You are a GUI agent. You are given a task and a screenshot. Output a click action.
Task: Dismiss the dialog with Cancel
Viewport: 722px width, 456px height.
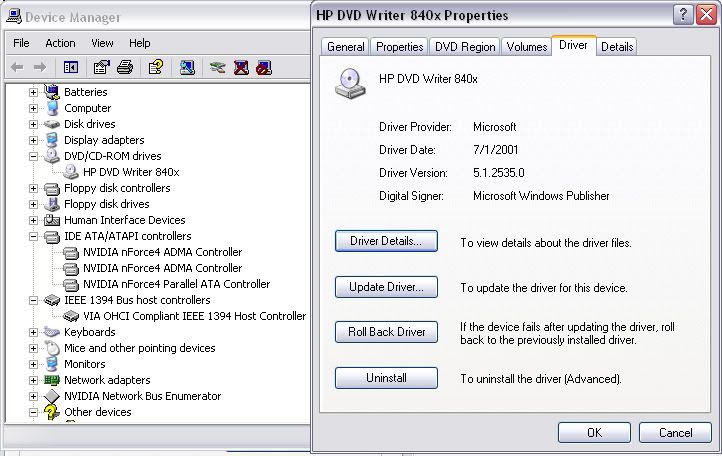[x=675, y=433]
